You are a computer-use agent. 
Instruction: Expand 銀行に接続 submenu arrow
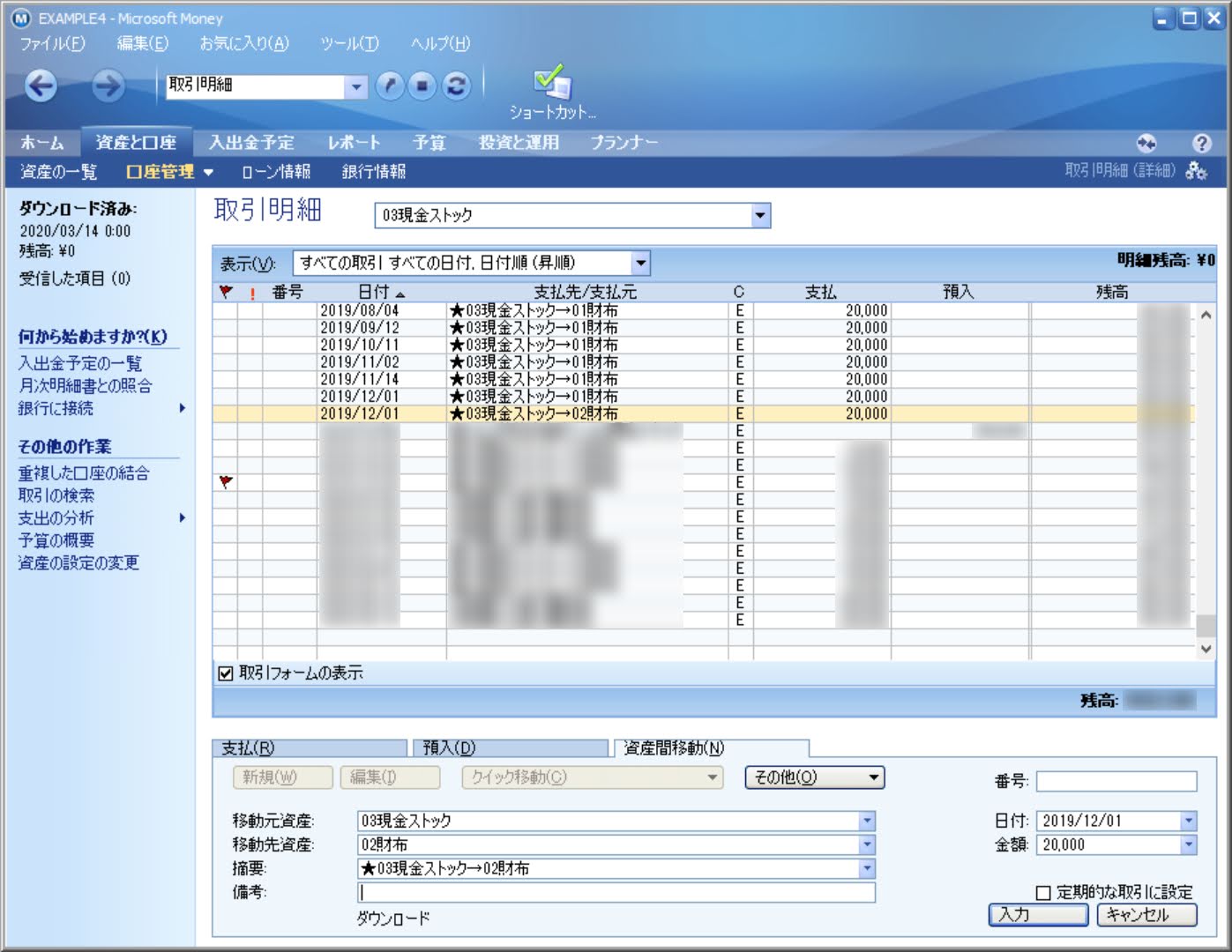click(x=183, y=408)
